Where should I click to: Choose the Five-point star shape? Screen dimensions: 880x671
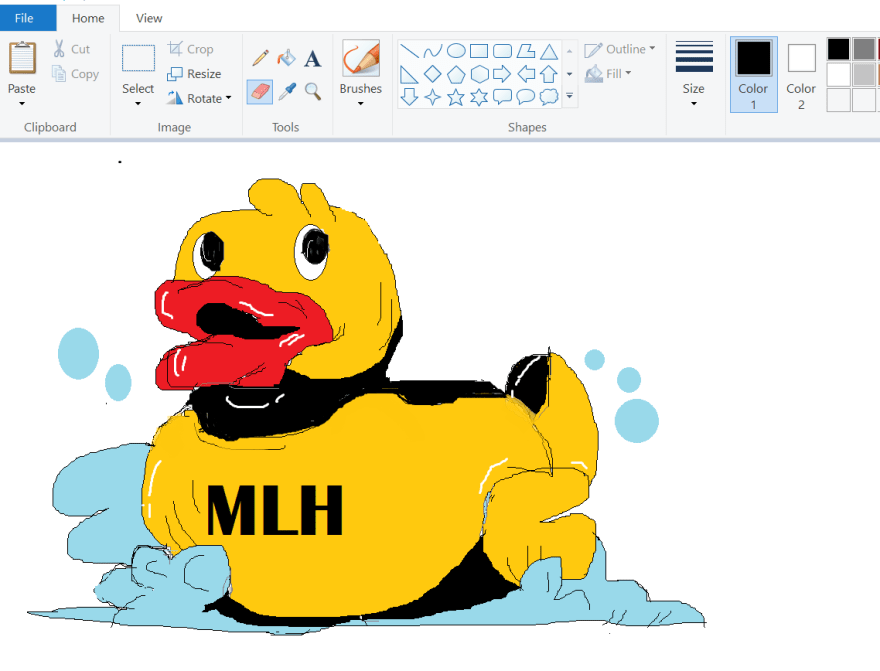click(456, 97)
